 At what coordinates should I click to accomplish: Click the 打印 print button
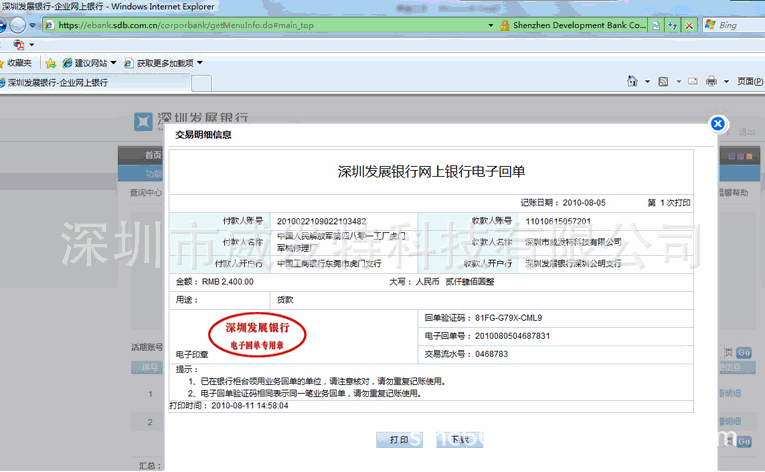[399, 439]
